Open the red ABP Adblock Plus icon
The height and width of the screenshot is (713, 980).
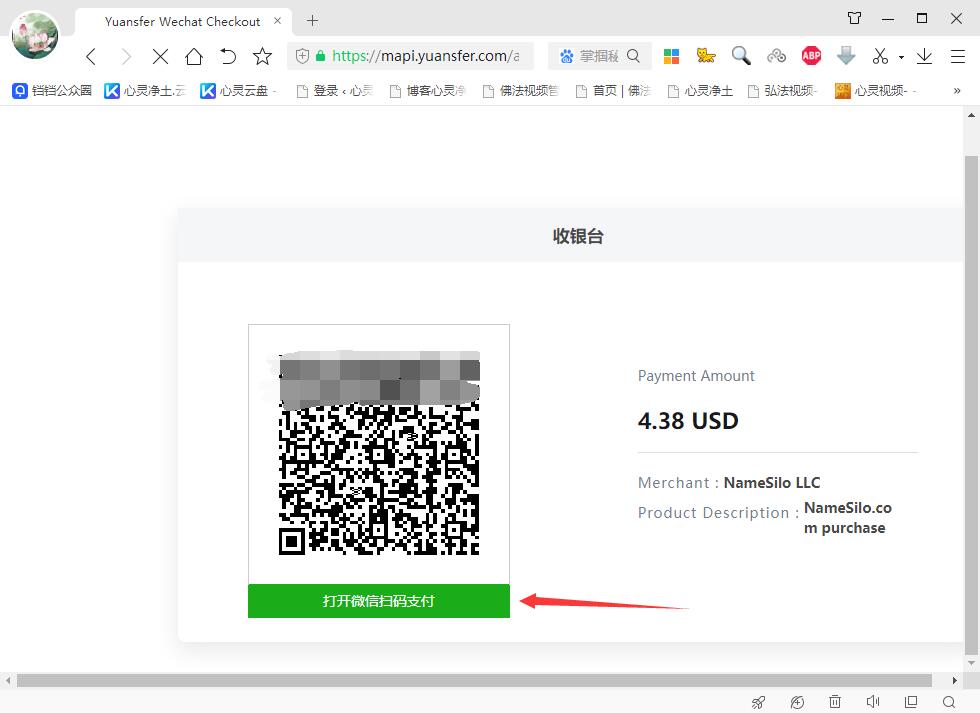pos(811,56)
